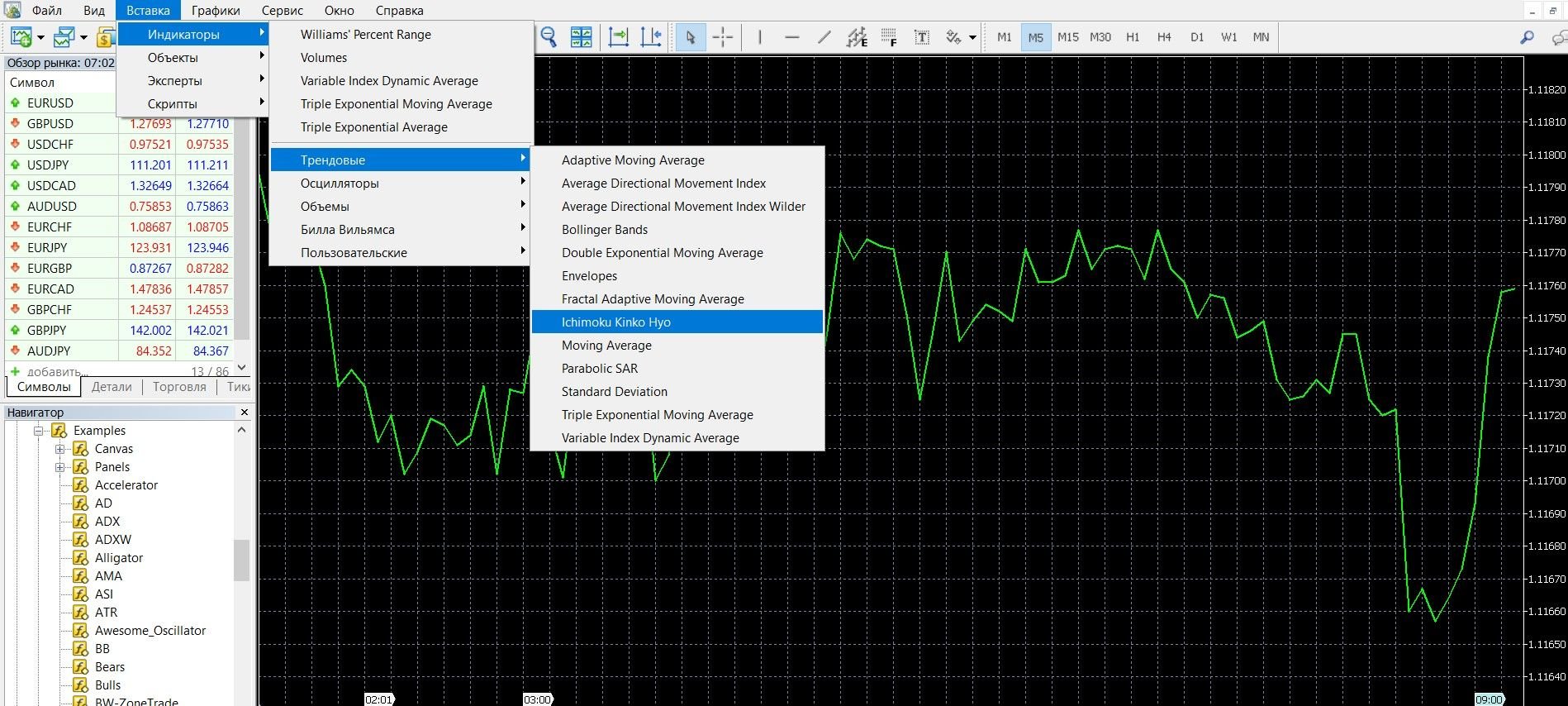The height and width of the screenshot is (706, 1568).
Task: Open the Вид menu
Action: pyautogui.click(x=94, y=11)
